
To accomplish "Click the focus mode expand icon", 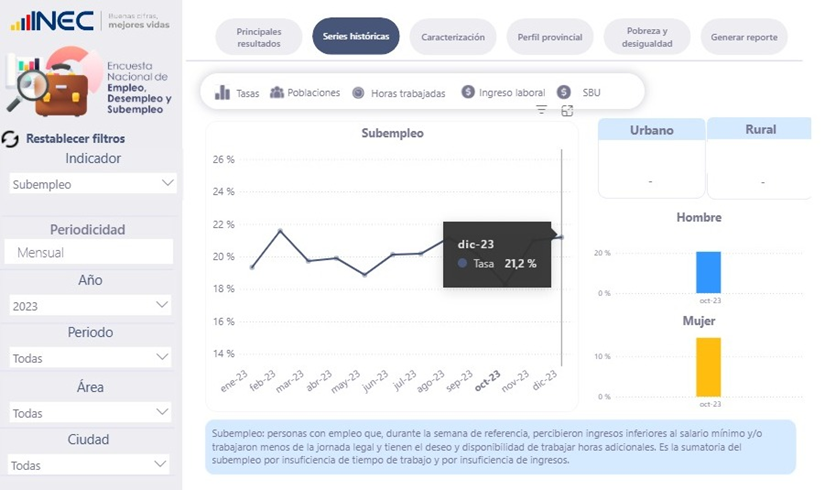I will tap(567, 110).
